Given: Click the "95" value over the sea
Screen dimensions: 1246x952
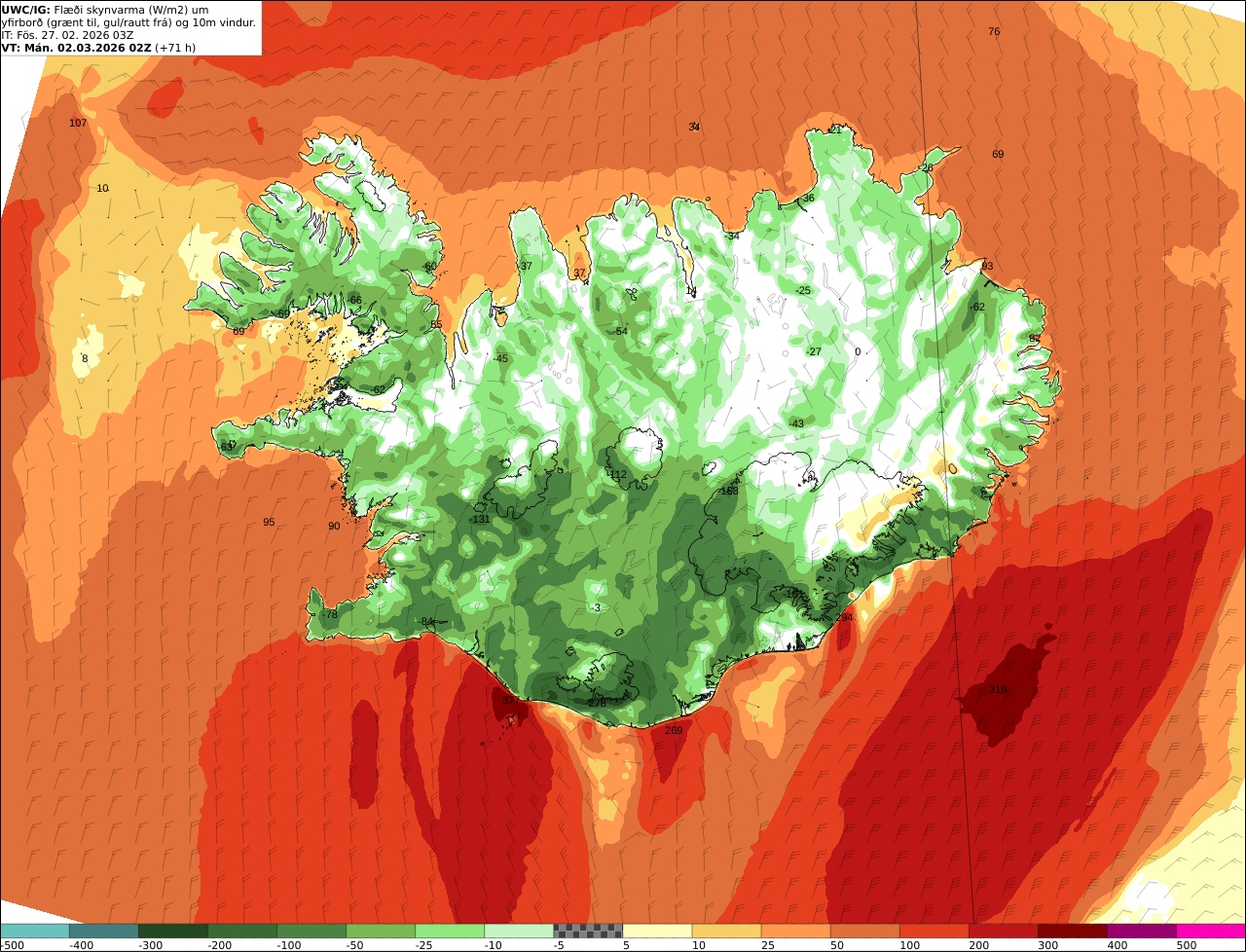Looking at the screenshot, I should point(269,522).
